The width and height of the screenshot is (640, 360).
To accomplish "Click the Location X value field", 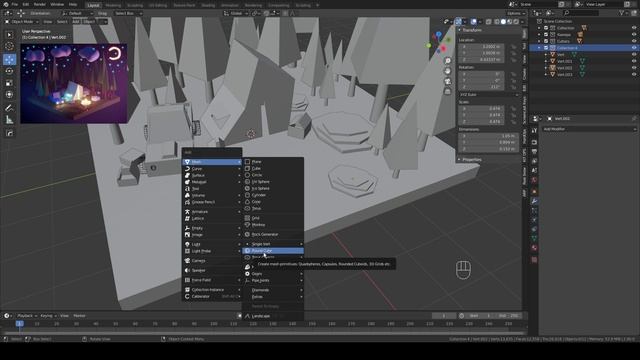I will point(481,47).
